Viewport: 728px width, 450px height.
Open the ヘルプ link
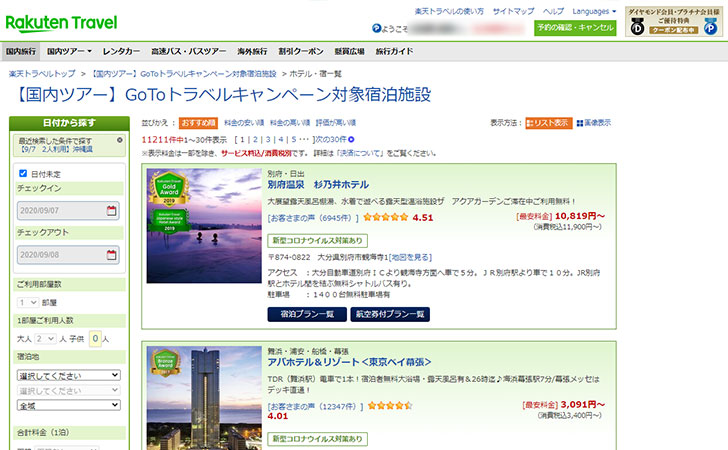pos(553,11)
